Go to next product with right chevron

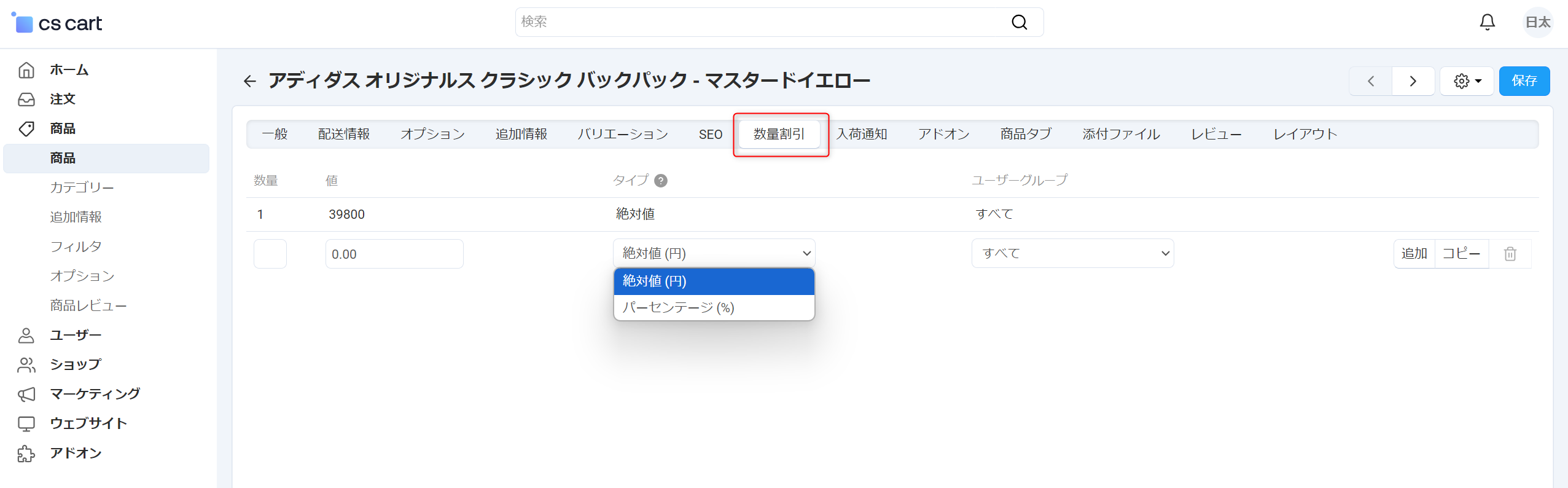1413,81
